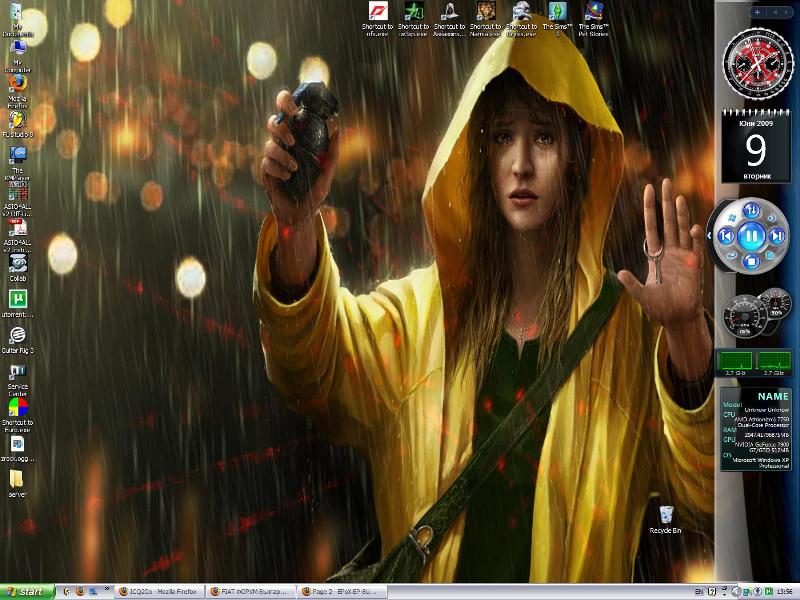Screen dimensions: 800x600
Task: Open the Start menu
Action: [26, 591]
